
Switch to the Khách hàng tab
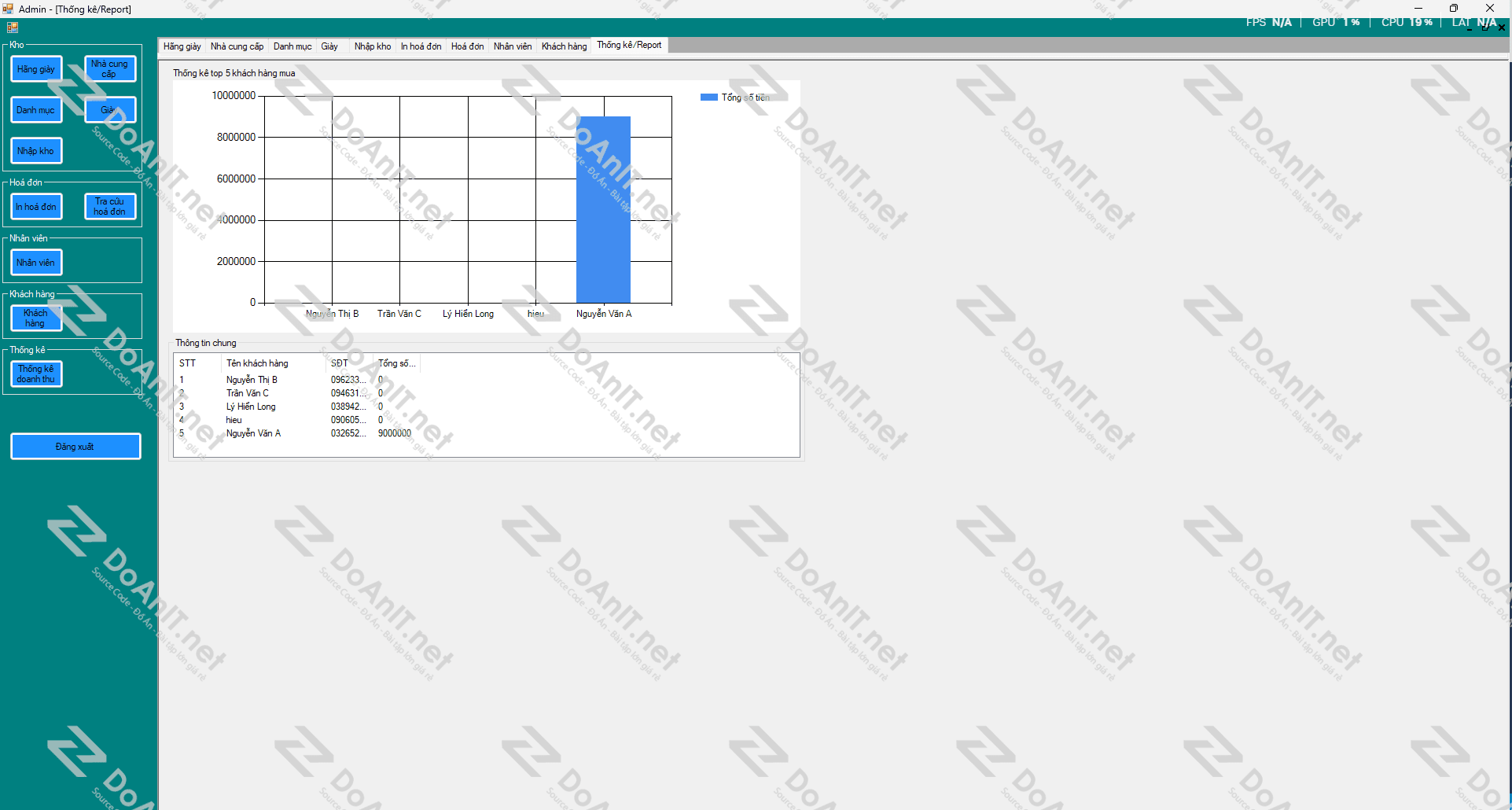(564, 46)
